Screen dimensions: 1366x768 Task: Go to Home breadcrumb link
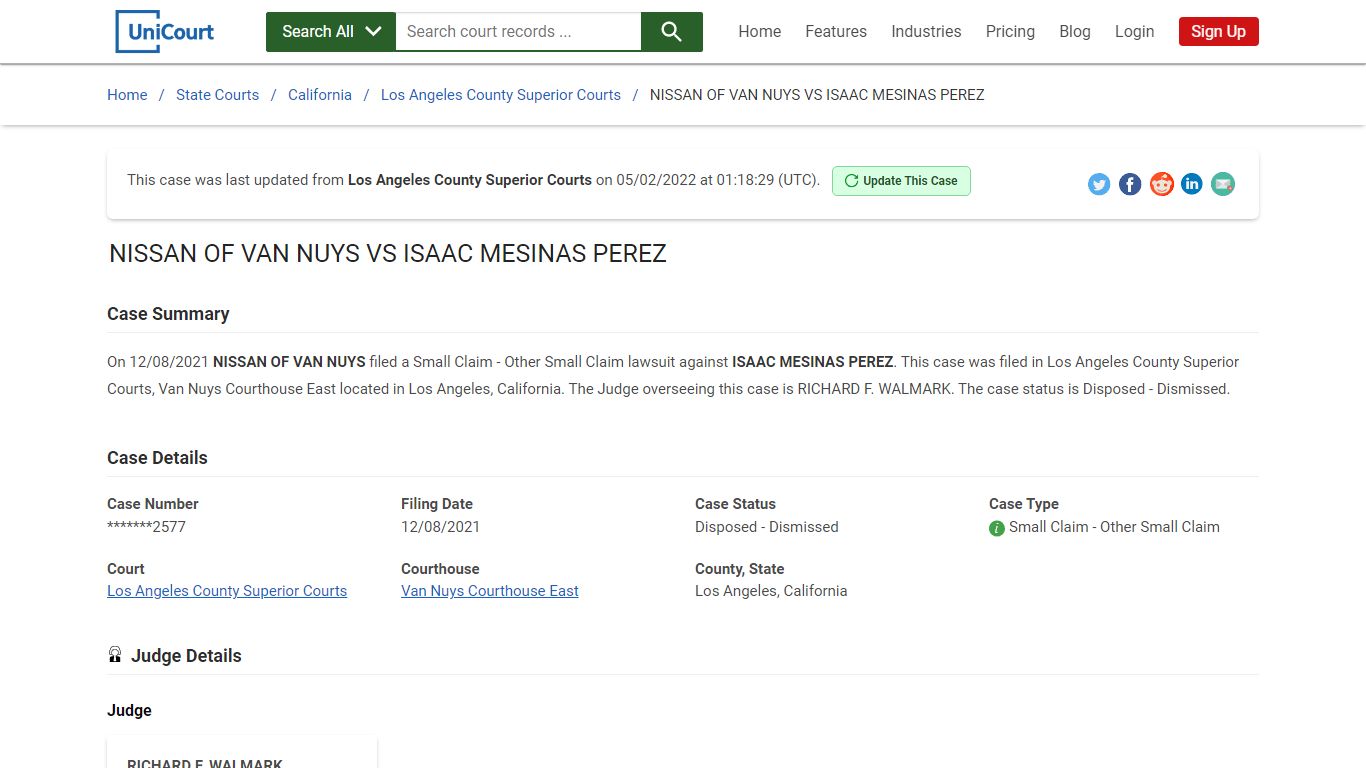point(127,95)
